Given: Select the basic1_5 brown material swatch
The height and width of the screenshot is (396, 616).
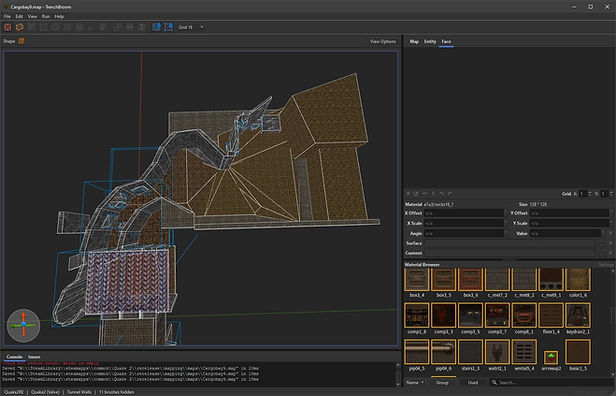Looking at the screenshot, I should (578, 352).
